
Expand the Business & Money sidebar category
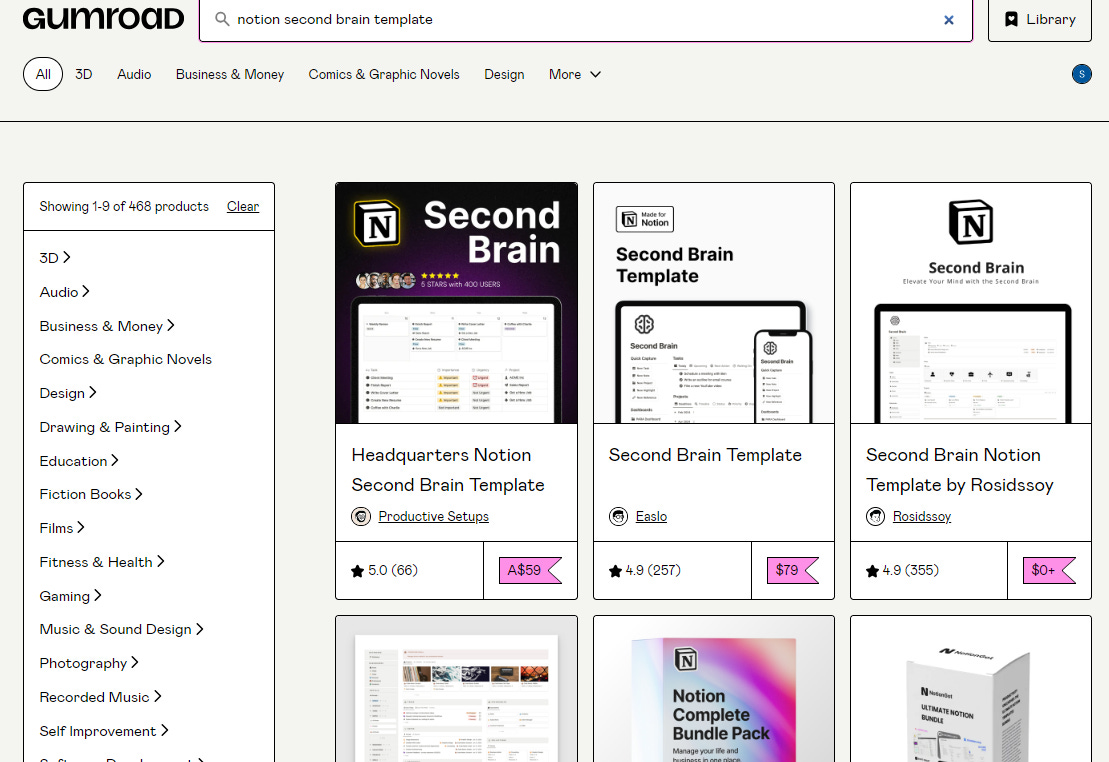click(x=107, y=325)
